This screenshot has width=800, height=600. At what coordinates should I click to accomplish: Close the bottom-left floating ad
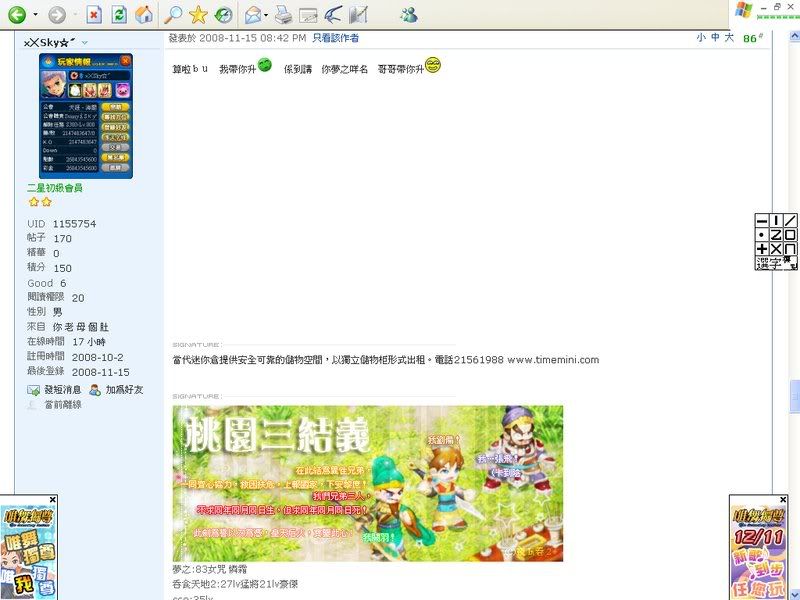pyautogui.click(x=53, y=499)
